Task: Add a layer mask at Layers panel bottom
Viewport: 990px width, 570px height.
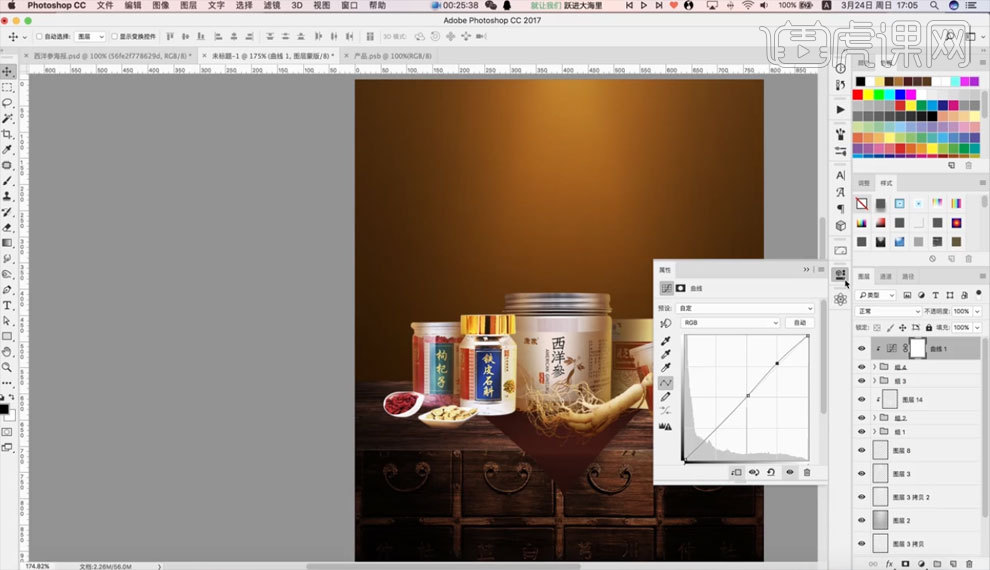Action: [905, 564]
